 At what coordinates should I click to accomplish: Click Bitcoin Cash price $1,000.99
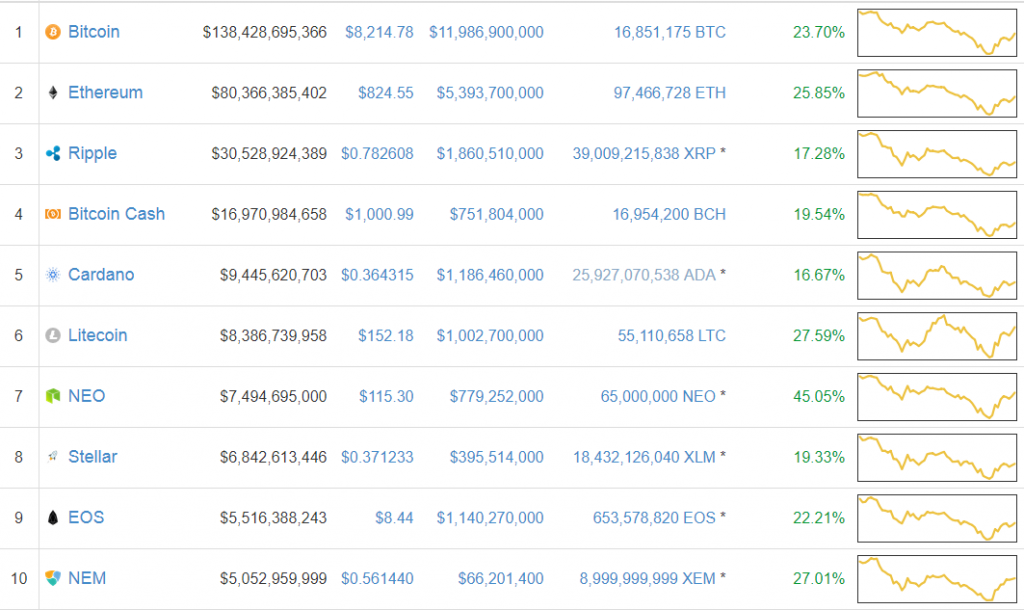(379, 214)
